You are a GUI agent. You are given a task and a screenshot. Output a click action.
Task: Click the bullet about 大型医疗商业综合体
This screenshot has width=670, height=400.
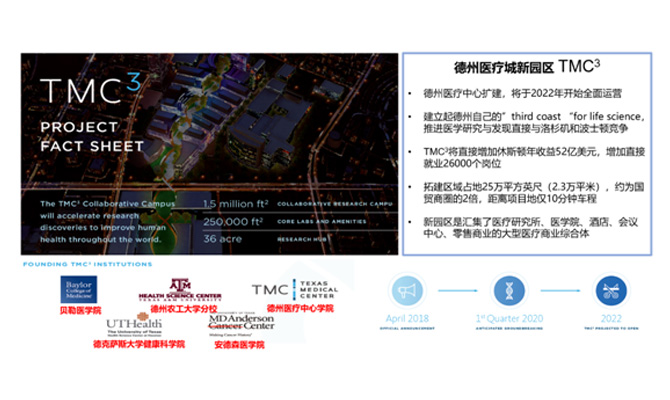click(530, 227)
